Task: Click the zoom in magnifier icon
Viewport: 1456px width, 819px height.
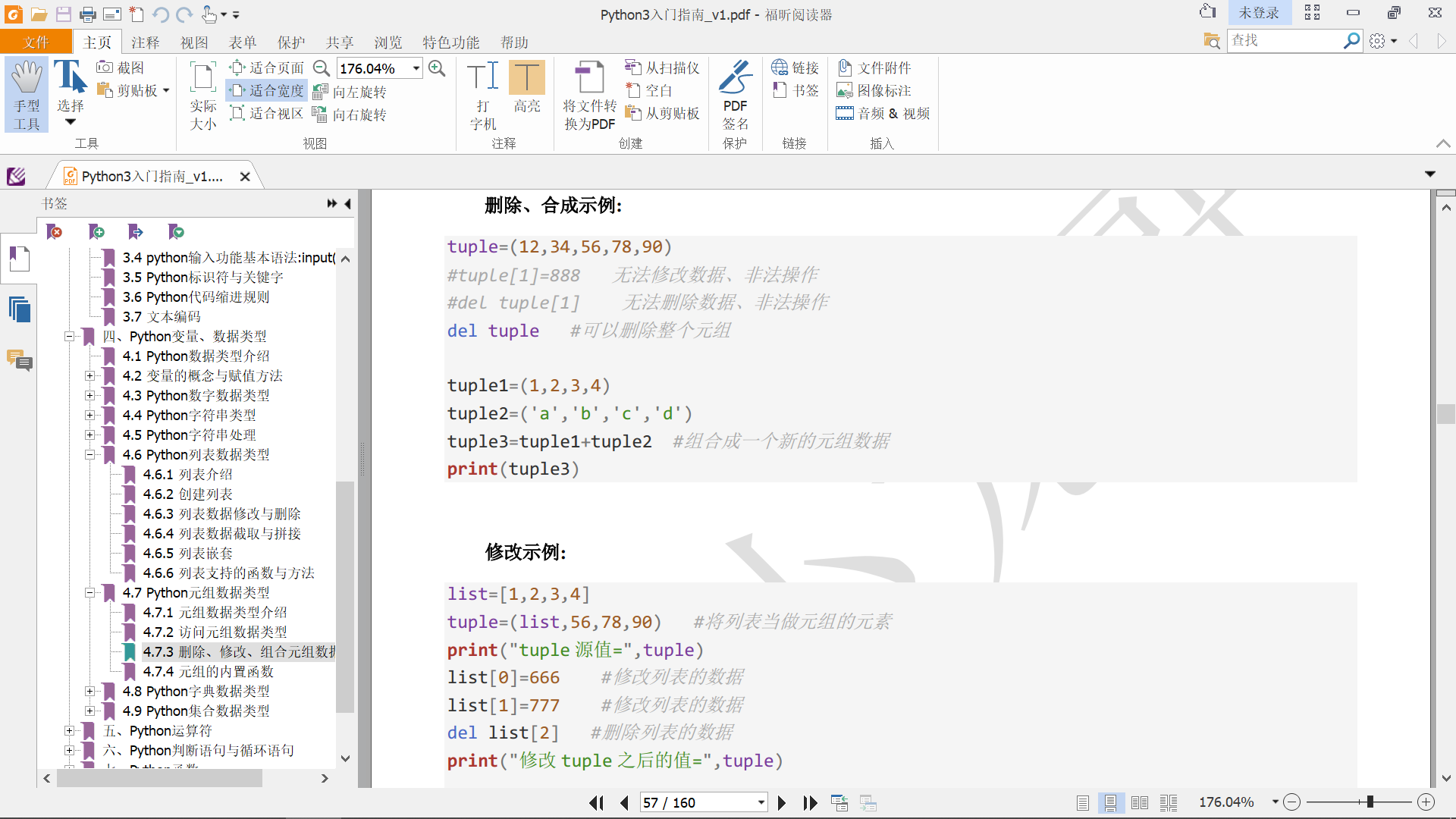Action: 437,68
